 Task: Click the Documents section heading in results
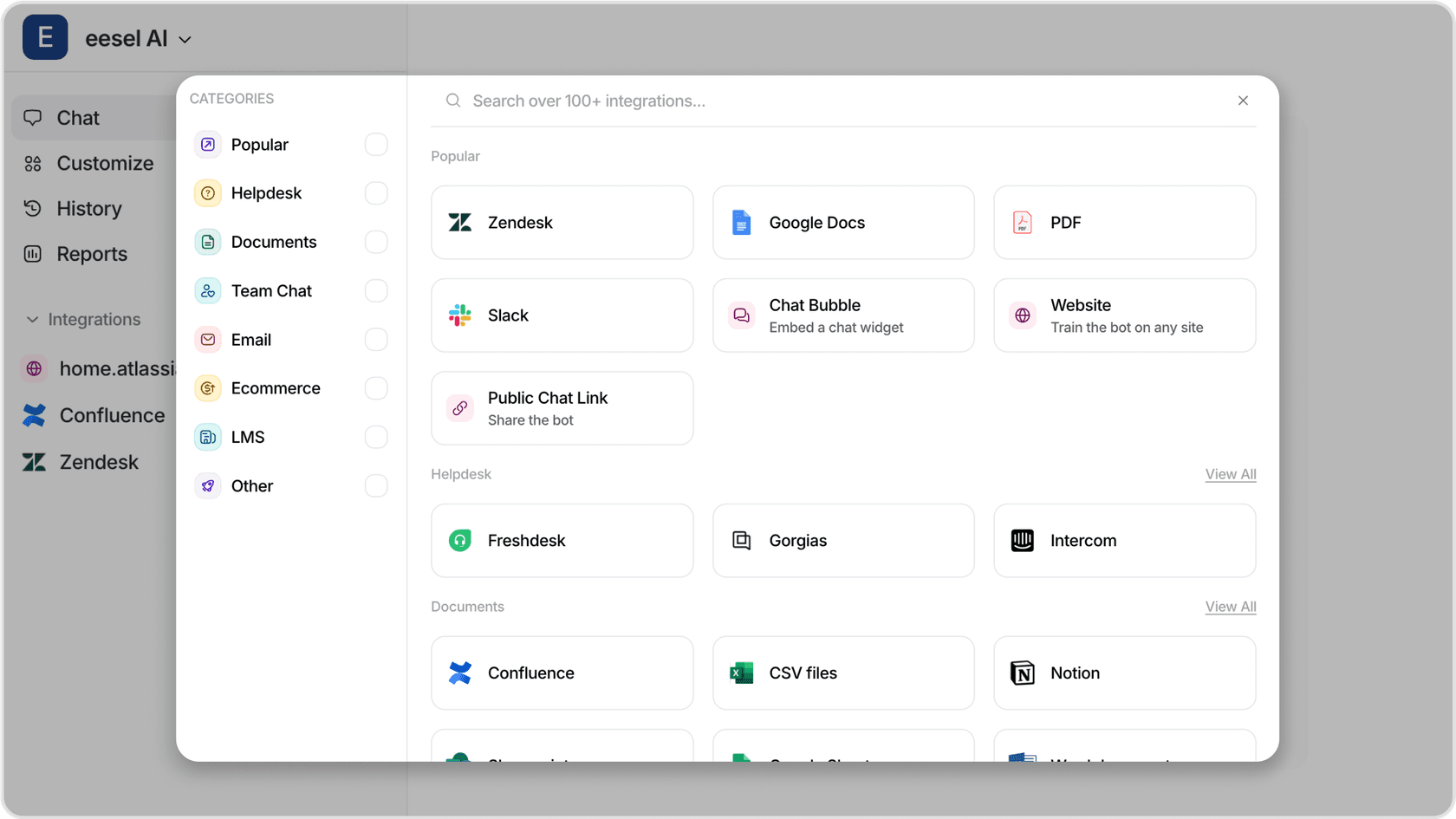click(x=467, y=607)
